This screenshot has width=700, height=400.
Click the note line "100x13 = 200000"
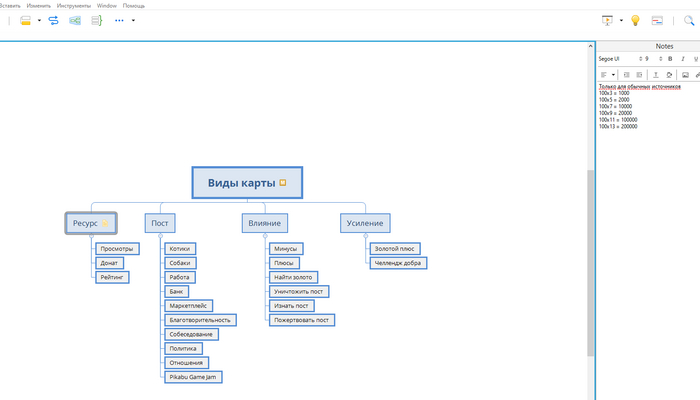coord(618,126)
